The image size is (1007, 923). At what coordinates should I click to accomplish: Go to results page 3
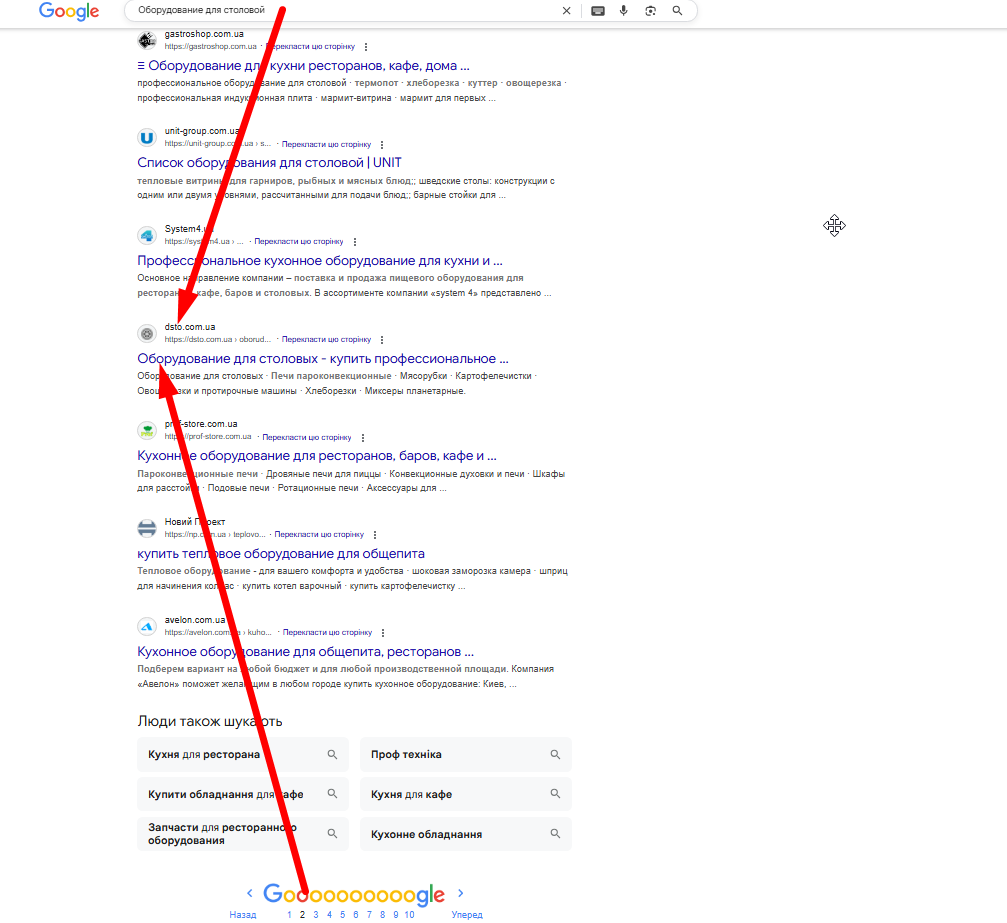click(316, 915)
